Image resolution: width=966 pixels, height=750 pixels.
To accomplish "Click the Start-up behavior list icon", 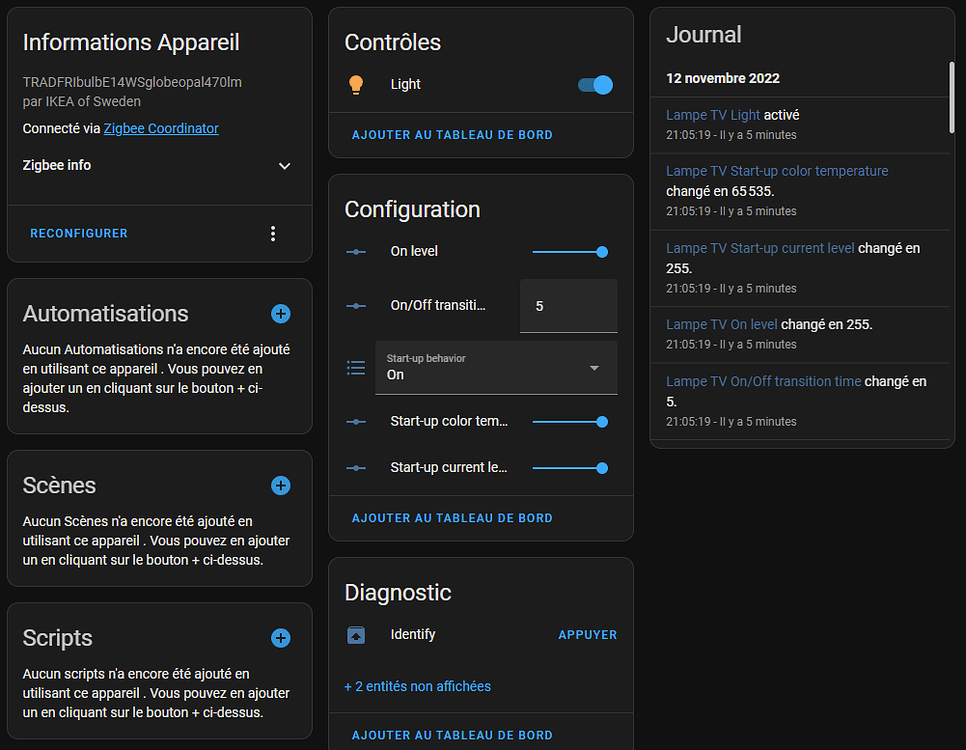I will coord(356,368).
